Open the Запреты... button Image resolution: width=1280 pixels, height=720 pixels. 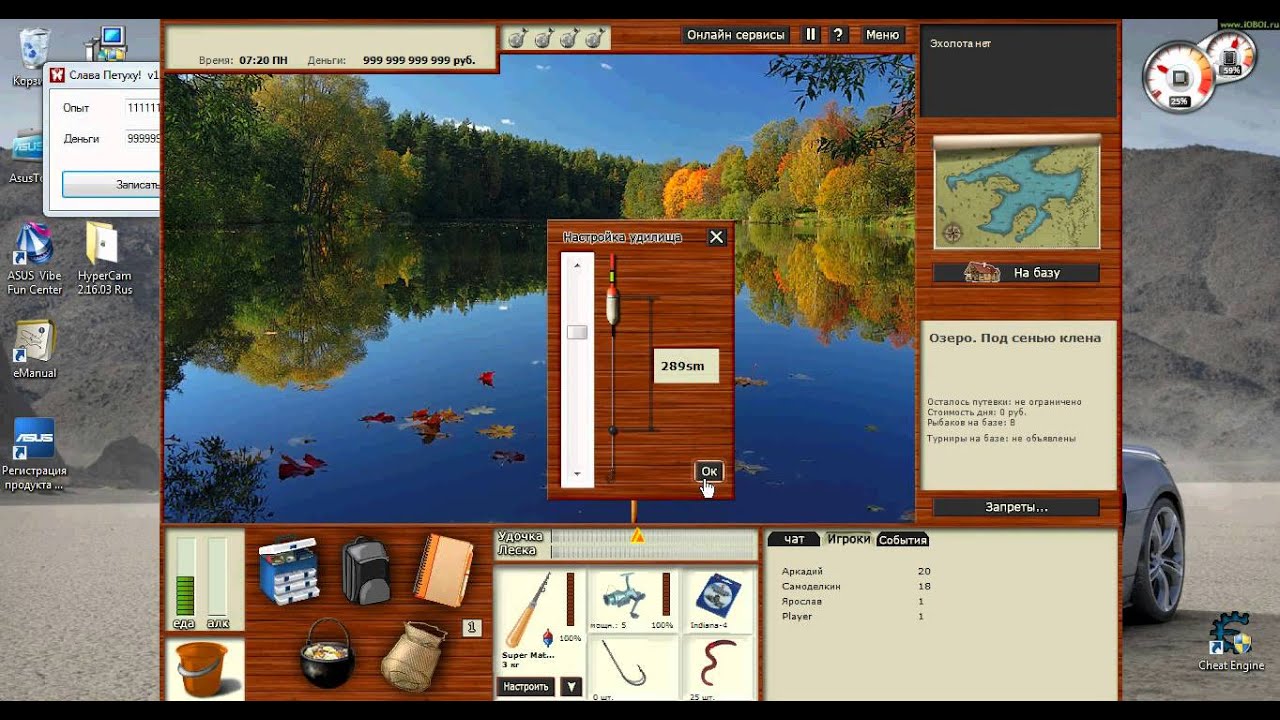point(1016,507)
